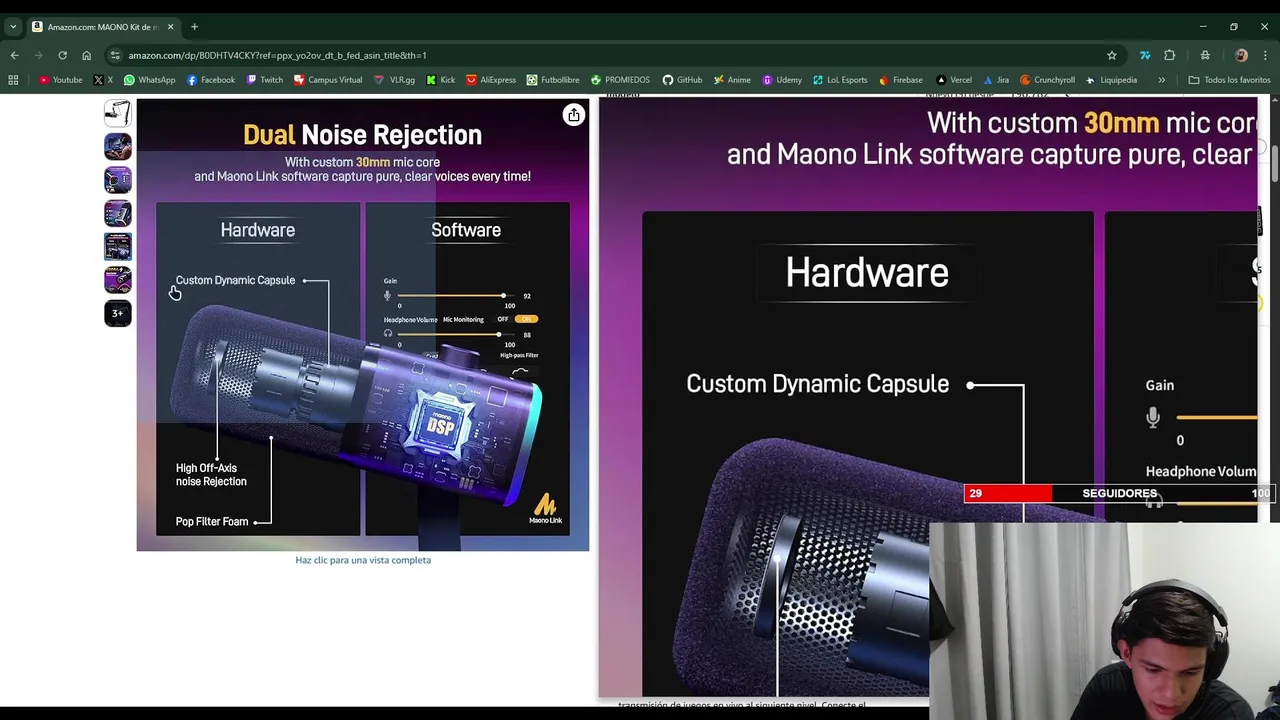This screenshot has height=720, width=1280.
Task: Open the X bookmark
Action: pos(103,80)
